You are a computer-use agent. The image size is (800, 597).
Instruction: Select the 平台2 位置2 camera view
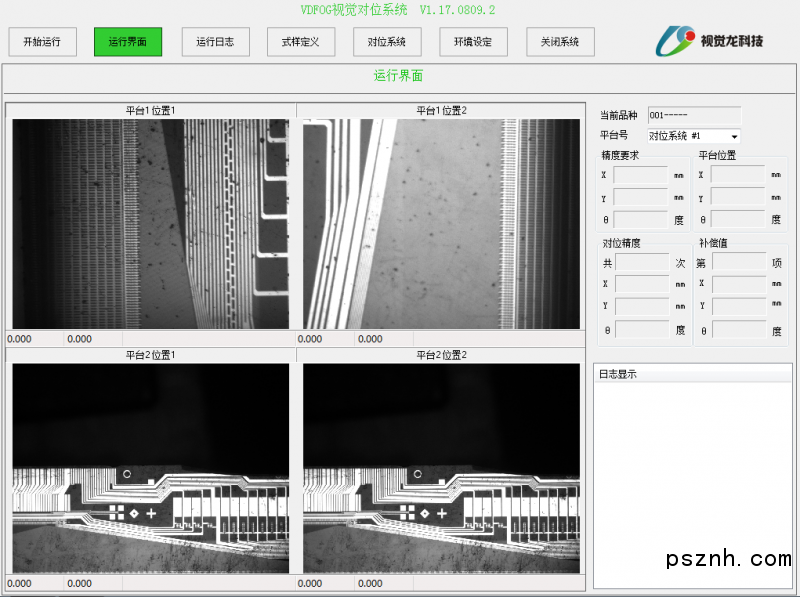click(x=441, y=468)
